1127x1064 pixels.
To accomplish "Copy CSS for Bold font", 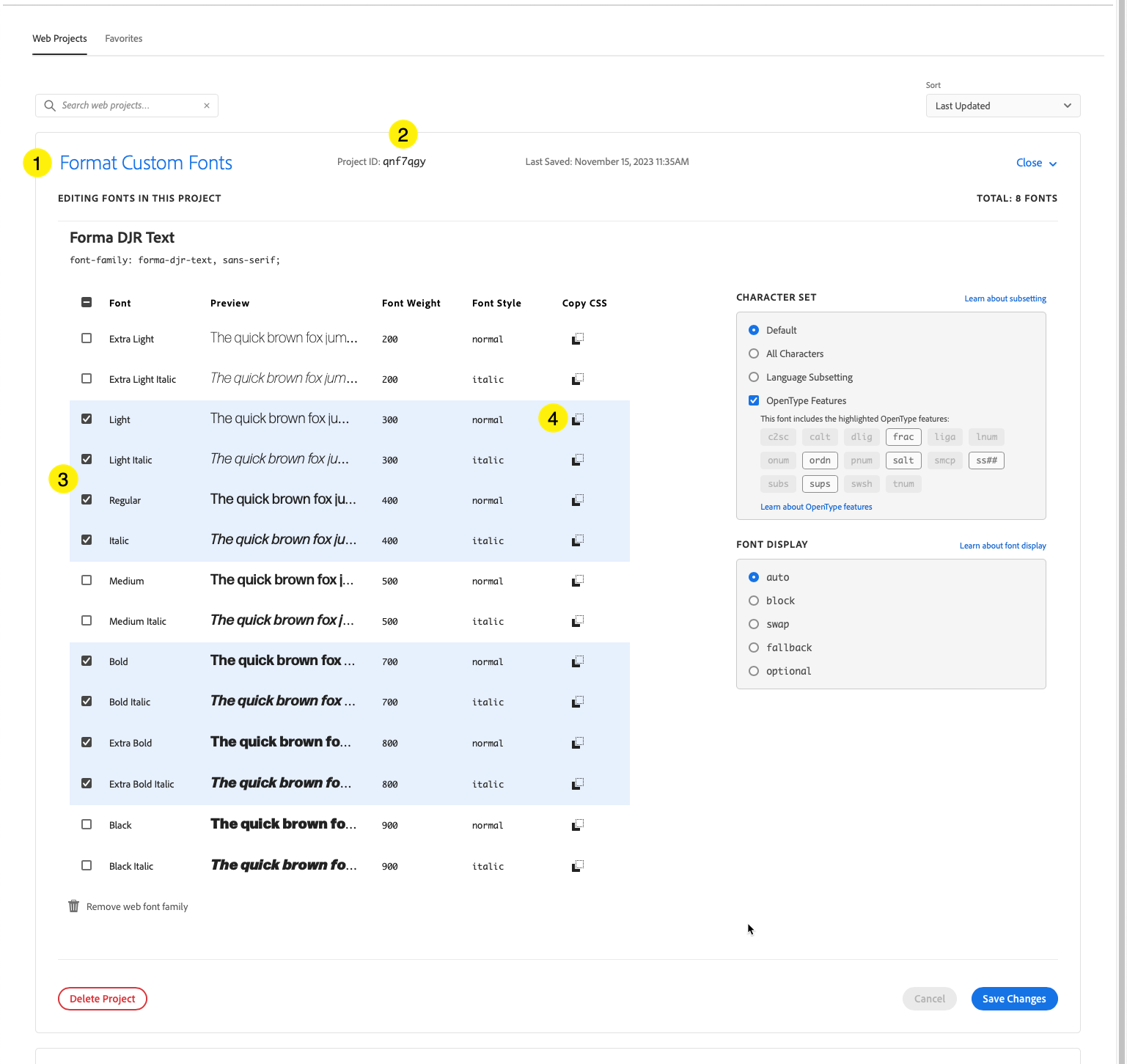I will tap(578, 661).
